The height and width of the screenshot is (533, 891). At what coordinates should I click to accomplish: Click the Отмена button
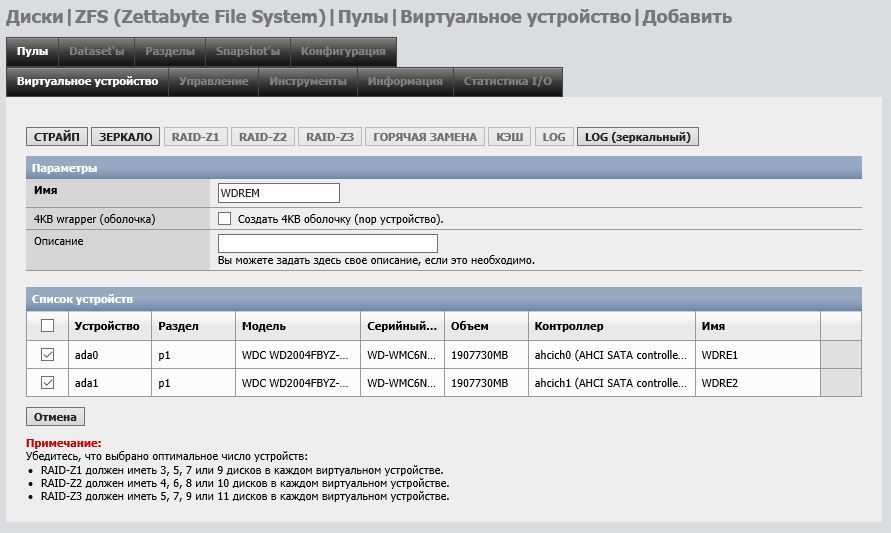pos(55,417)
